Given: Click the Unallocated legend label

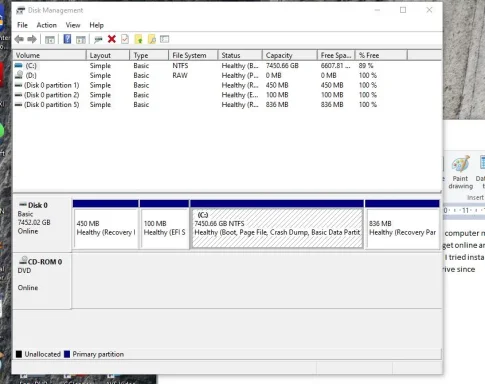Looking at the screenshot, I should tap(42, 354).
